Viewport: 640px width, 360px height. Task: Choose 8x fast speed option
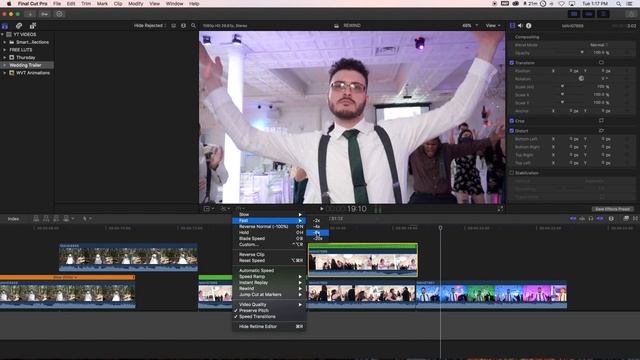click(318, 233)
